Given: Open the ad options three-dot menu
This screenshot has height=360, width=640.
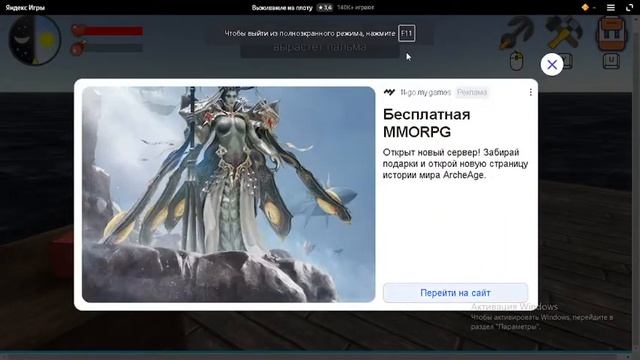Looking at the screenshot, I should point(530,92).
